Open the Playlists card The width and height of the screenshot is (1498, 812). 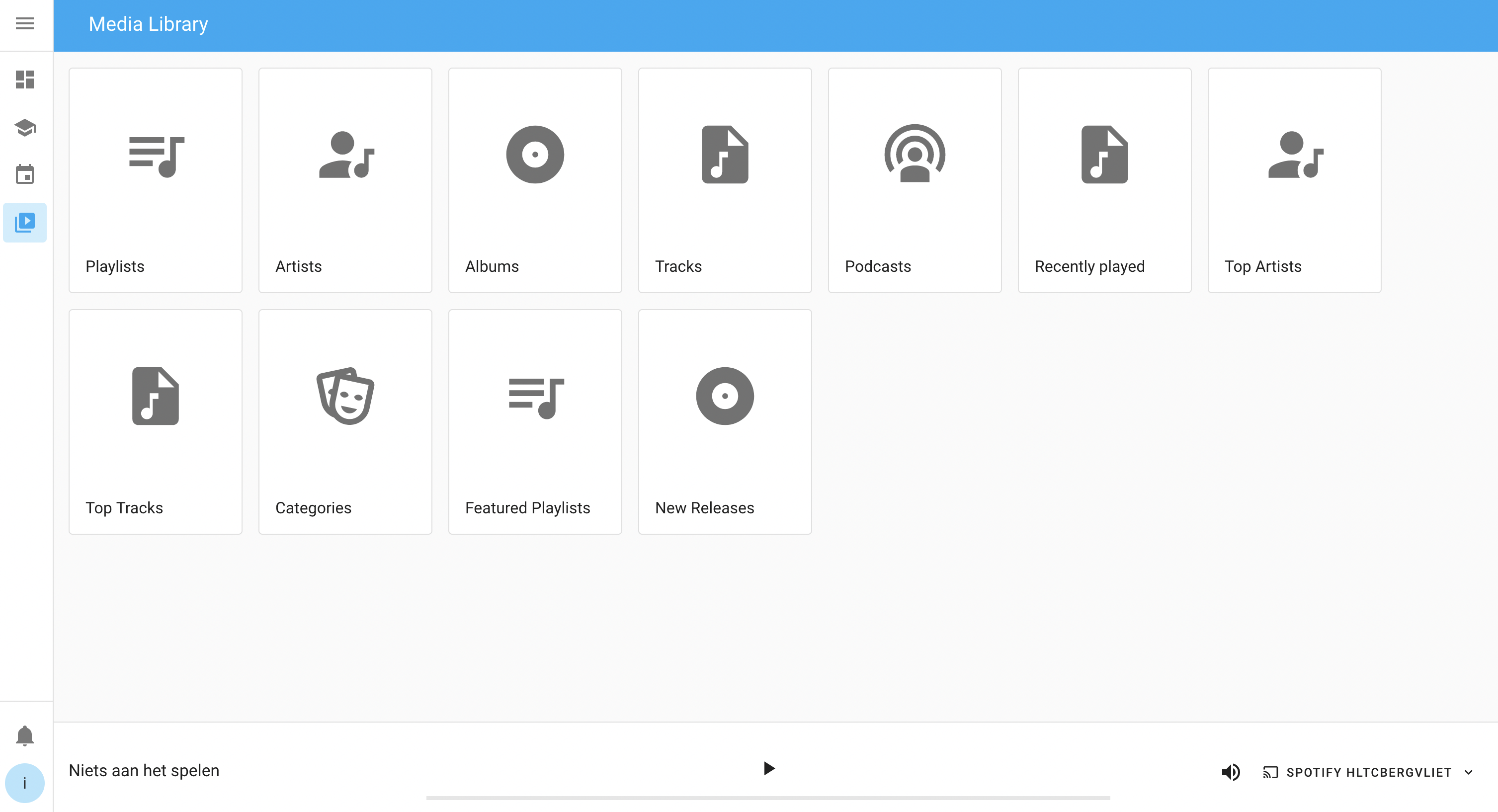click(155, 180)
